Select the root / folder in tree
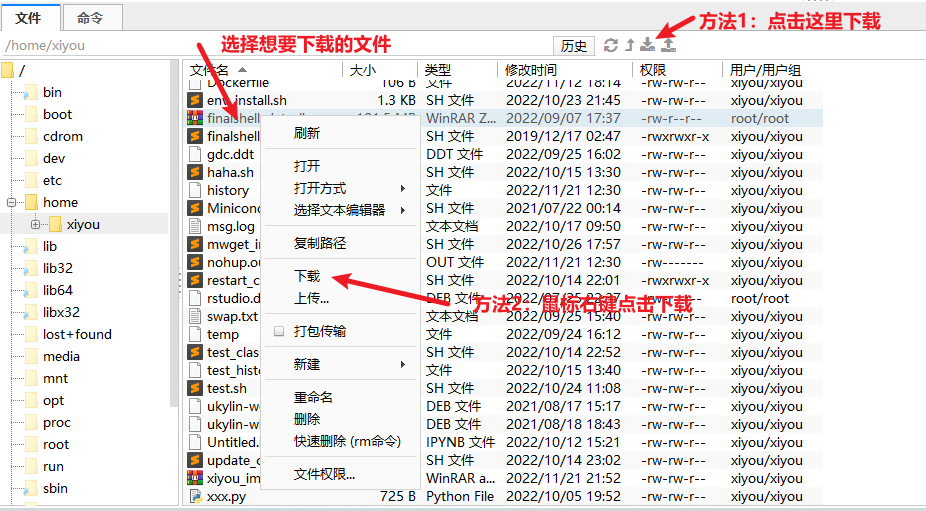This screenshot has height=511, width=926. pyautogui.click(x=22, y=71)
